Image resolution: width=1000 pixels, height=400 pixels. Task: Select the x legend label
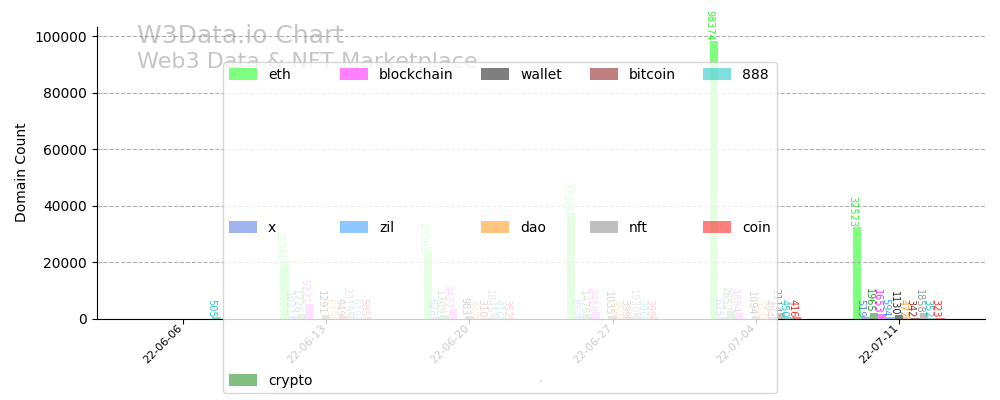tap(272, 227)
